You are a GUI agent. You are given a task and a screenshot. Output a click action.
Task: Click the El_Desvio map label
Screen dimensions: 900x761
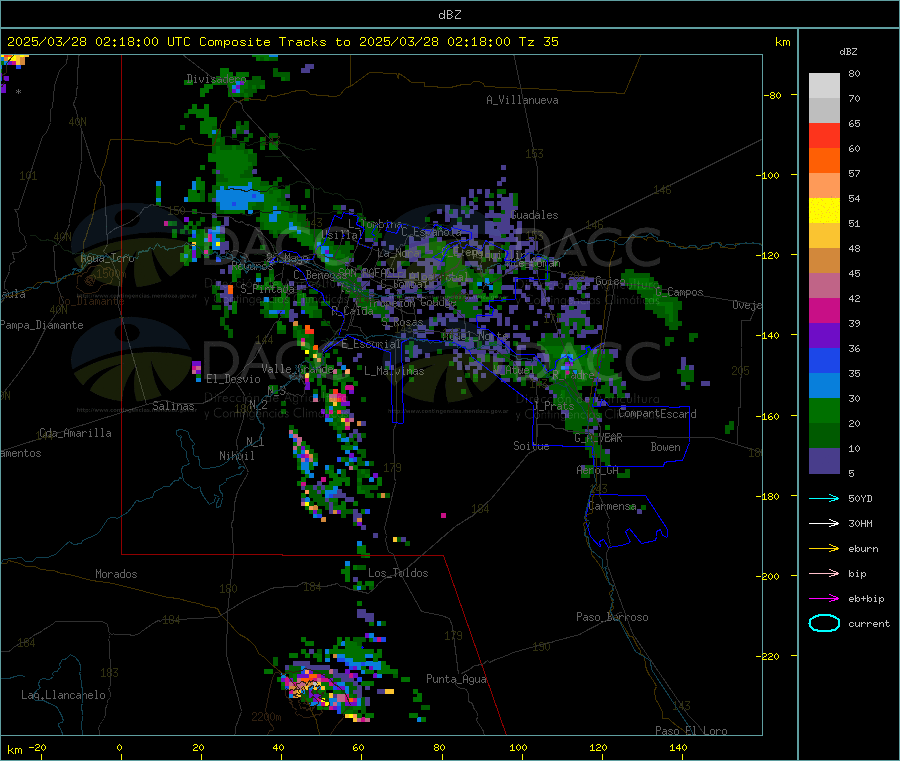(233, 379)
